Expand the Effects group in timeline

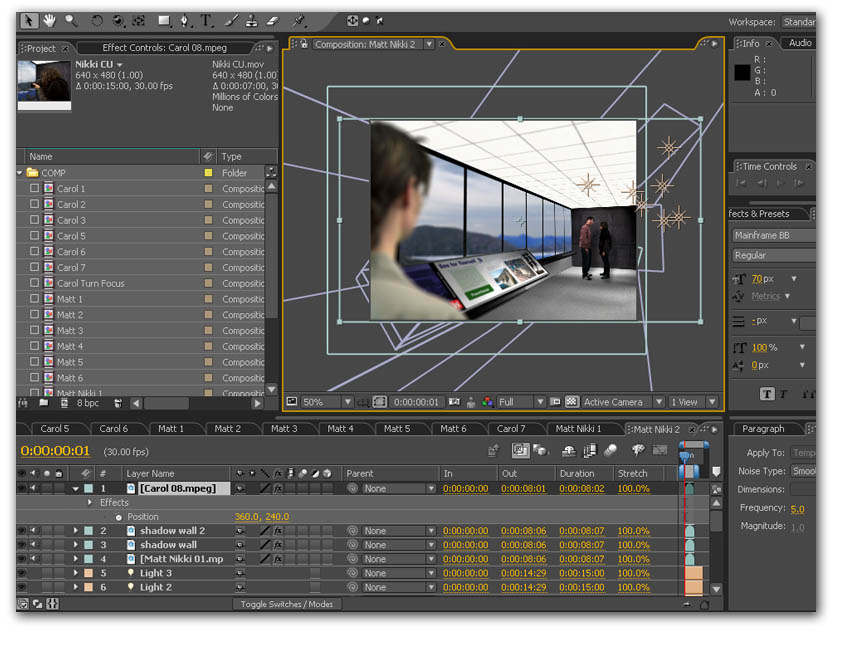(89, 503)
